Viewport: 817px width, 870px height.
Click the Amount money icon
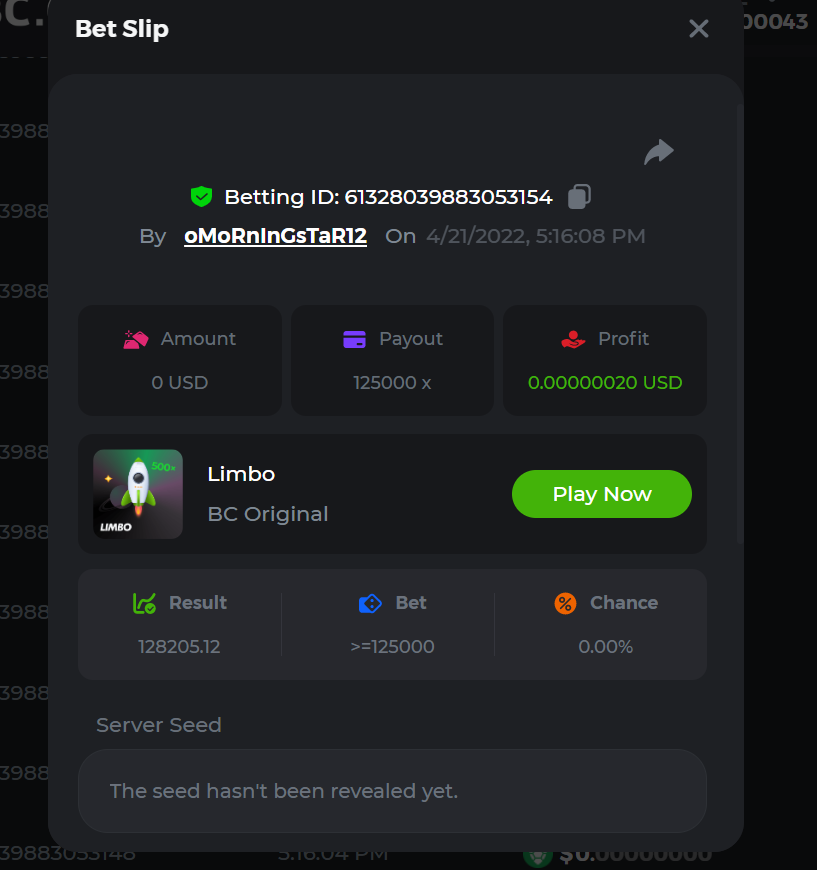(x=136, y=339)
